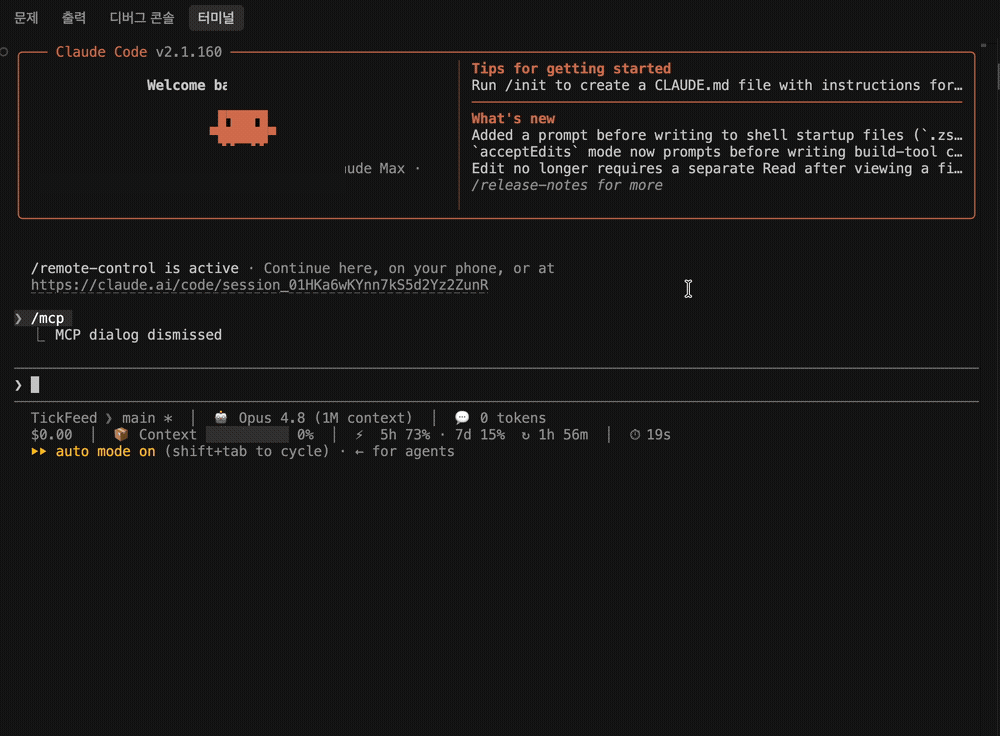
Task: Click the 'Added a prompt before writing' note
Action: (x=717, y=135)
